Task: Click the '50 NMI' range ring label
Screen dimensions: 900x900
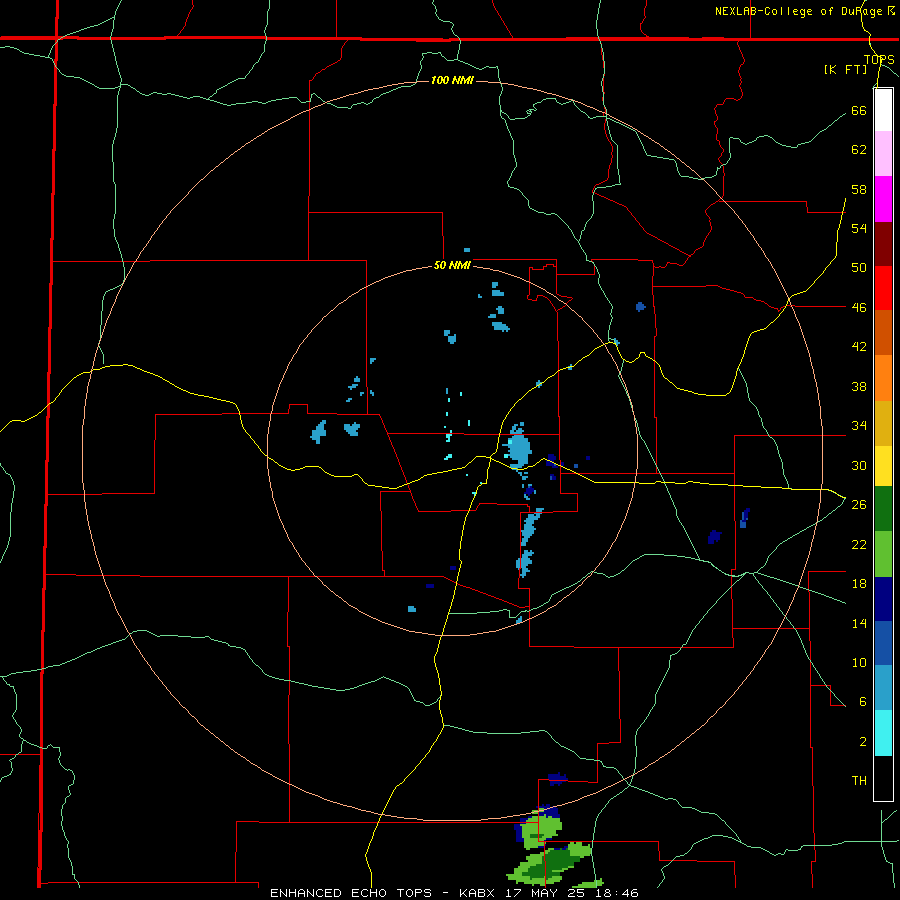Action: 452,265
